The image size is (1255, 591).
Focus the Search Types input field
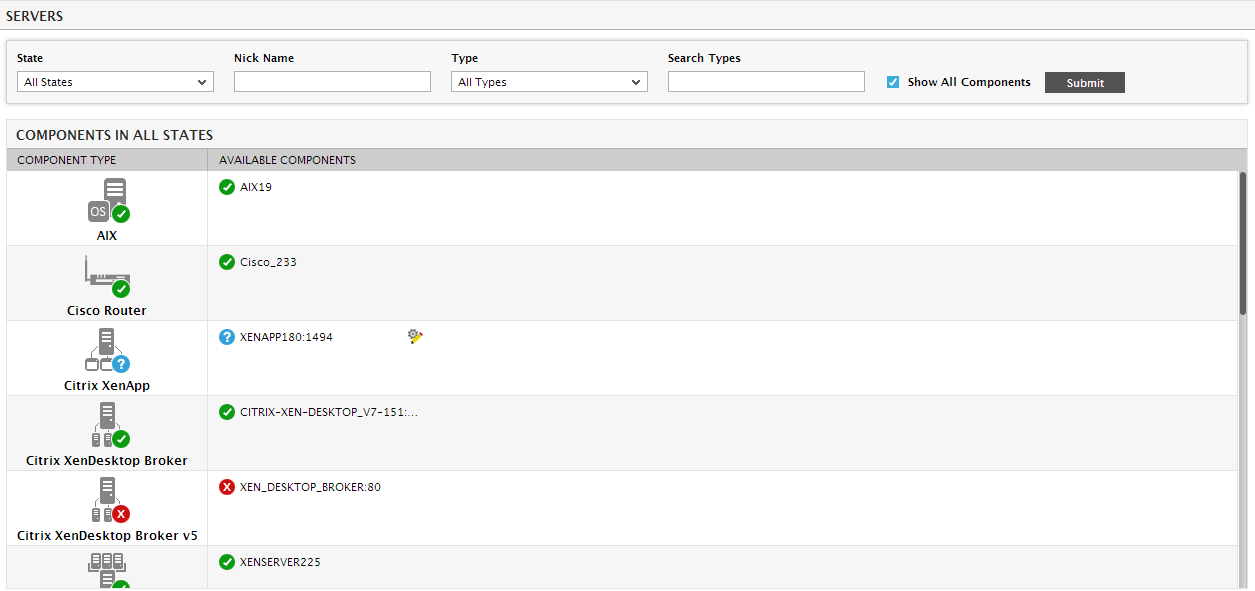(766, 82)
